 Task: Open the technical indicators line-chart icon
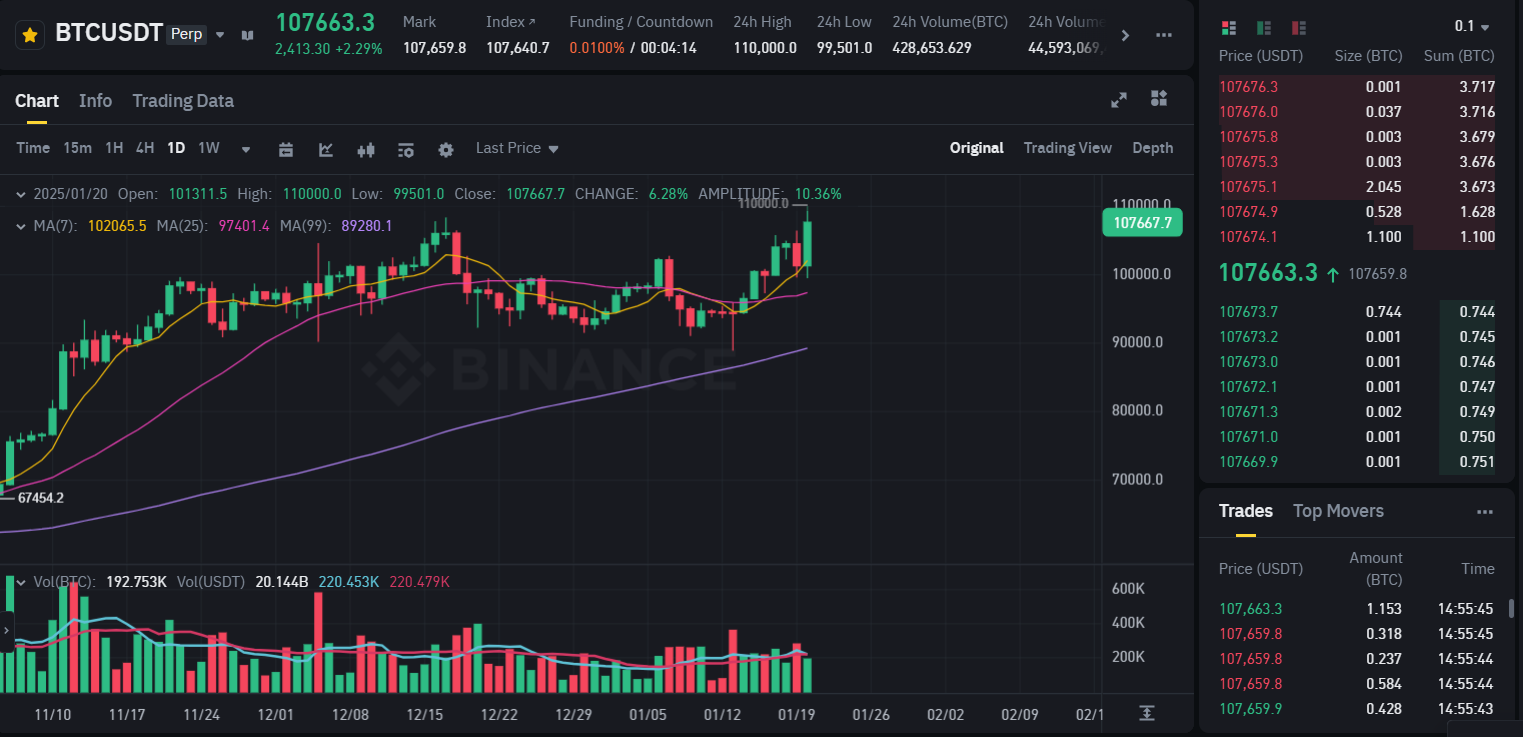click(326, 150)
